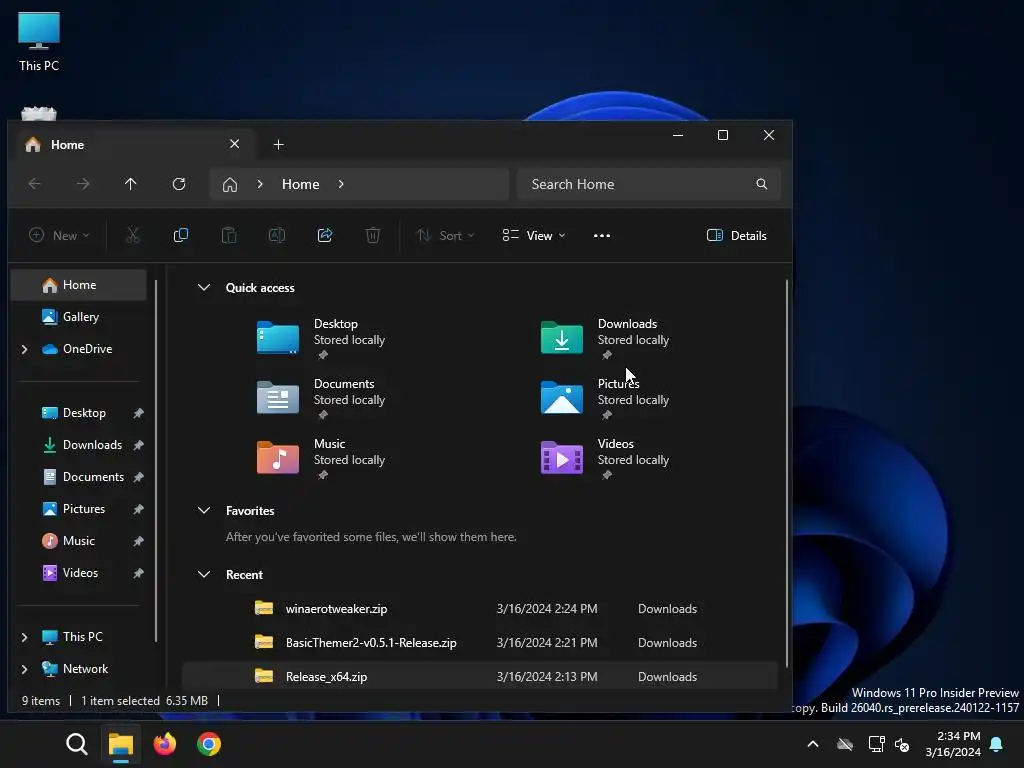Click the magnifier icon in Search Home
The width and height of the screenshot is (1024, 768).
pos(761,184)
